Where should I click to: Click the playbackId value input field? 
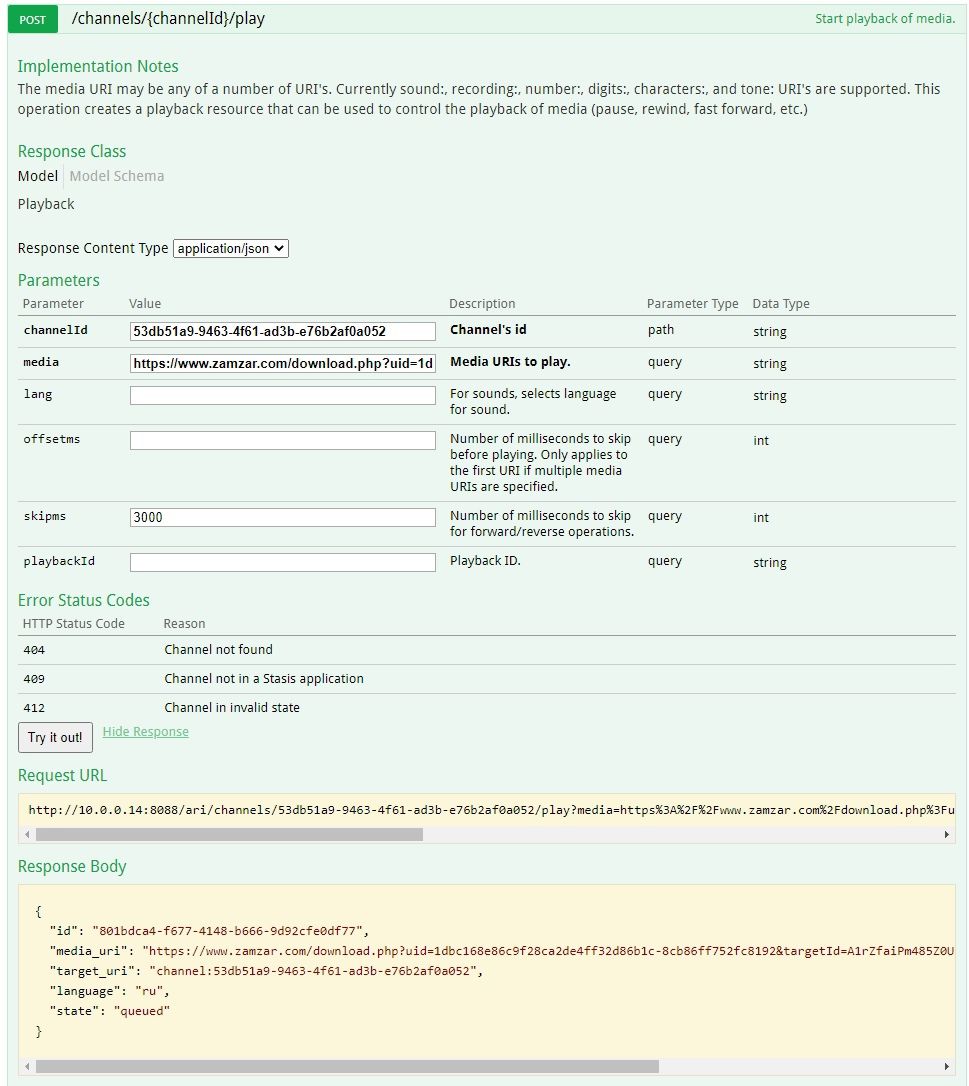click(283, 562)
